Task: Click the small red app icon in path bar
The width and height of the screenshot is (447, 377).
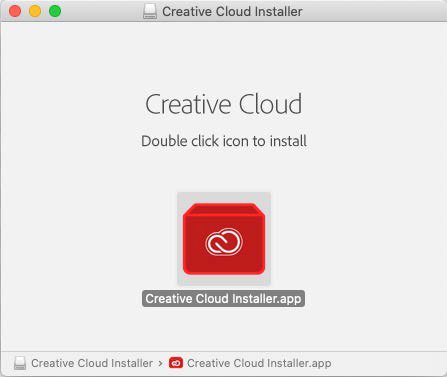Action: click(176, 363)
